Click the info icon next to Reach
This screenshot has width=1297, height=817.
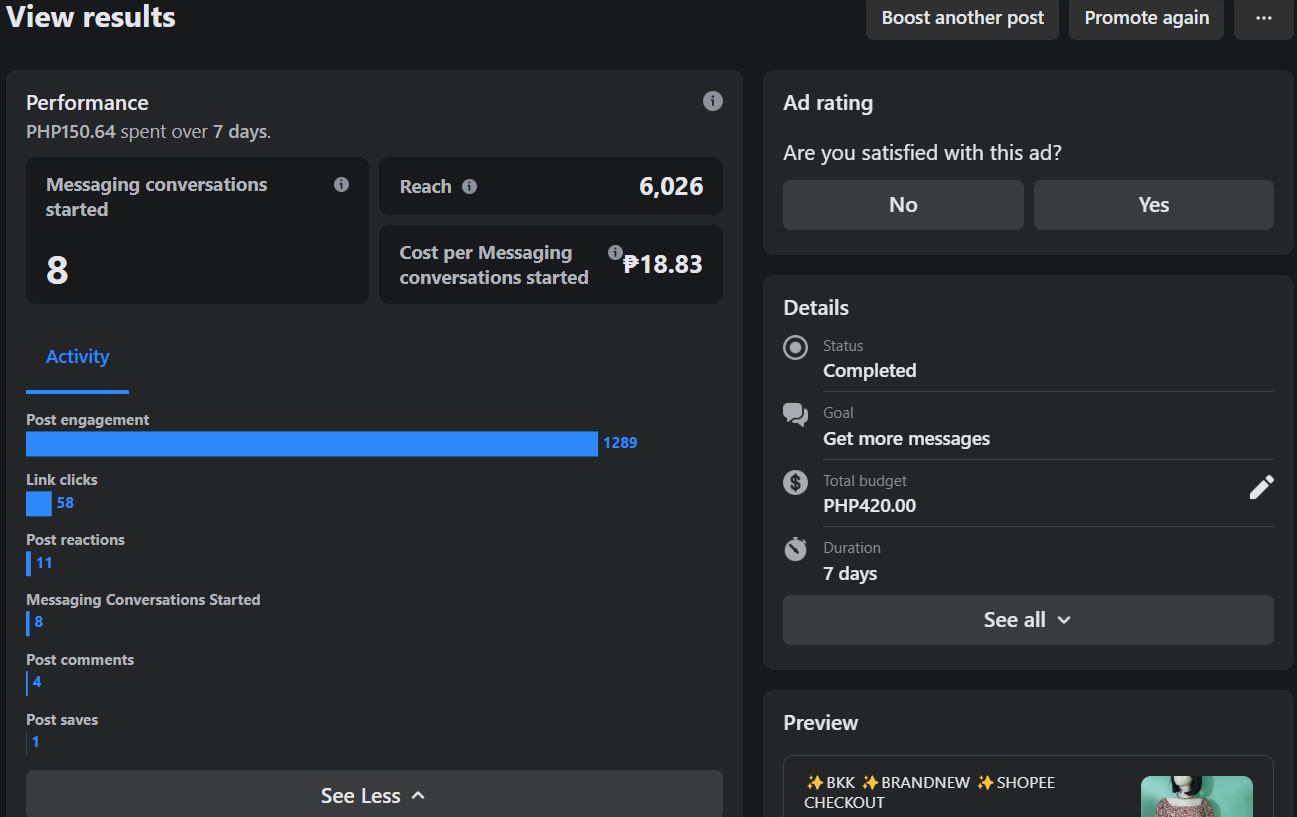(469, 186)
